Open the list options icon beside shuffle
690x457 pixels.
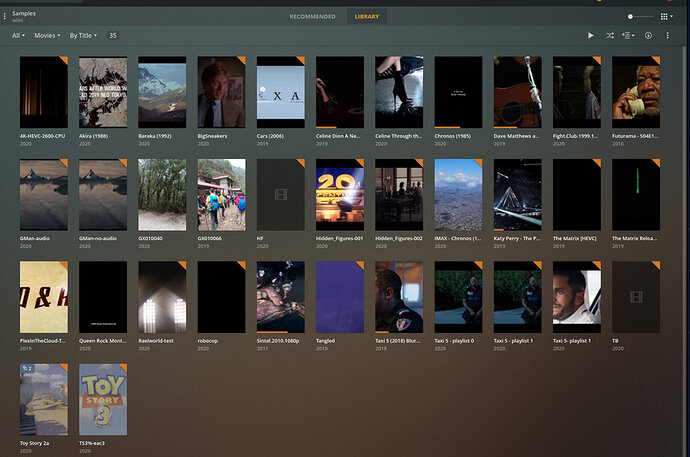coord(628,35)
